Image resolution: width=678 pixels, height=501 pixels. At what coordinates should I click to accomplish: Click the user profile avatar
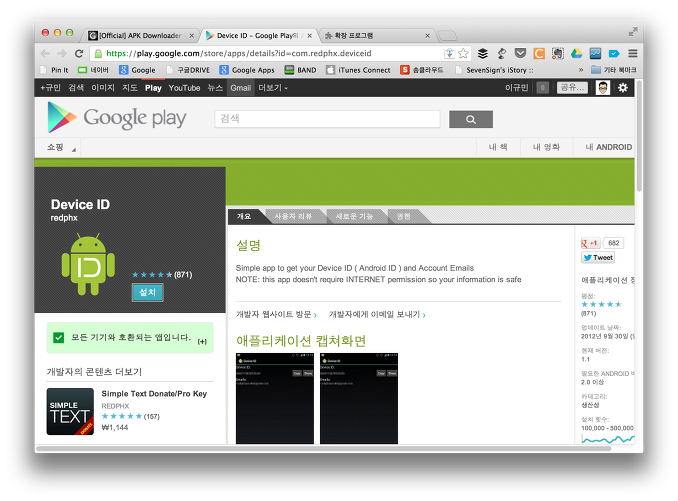point(603,88)
